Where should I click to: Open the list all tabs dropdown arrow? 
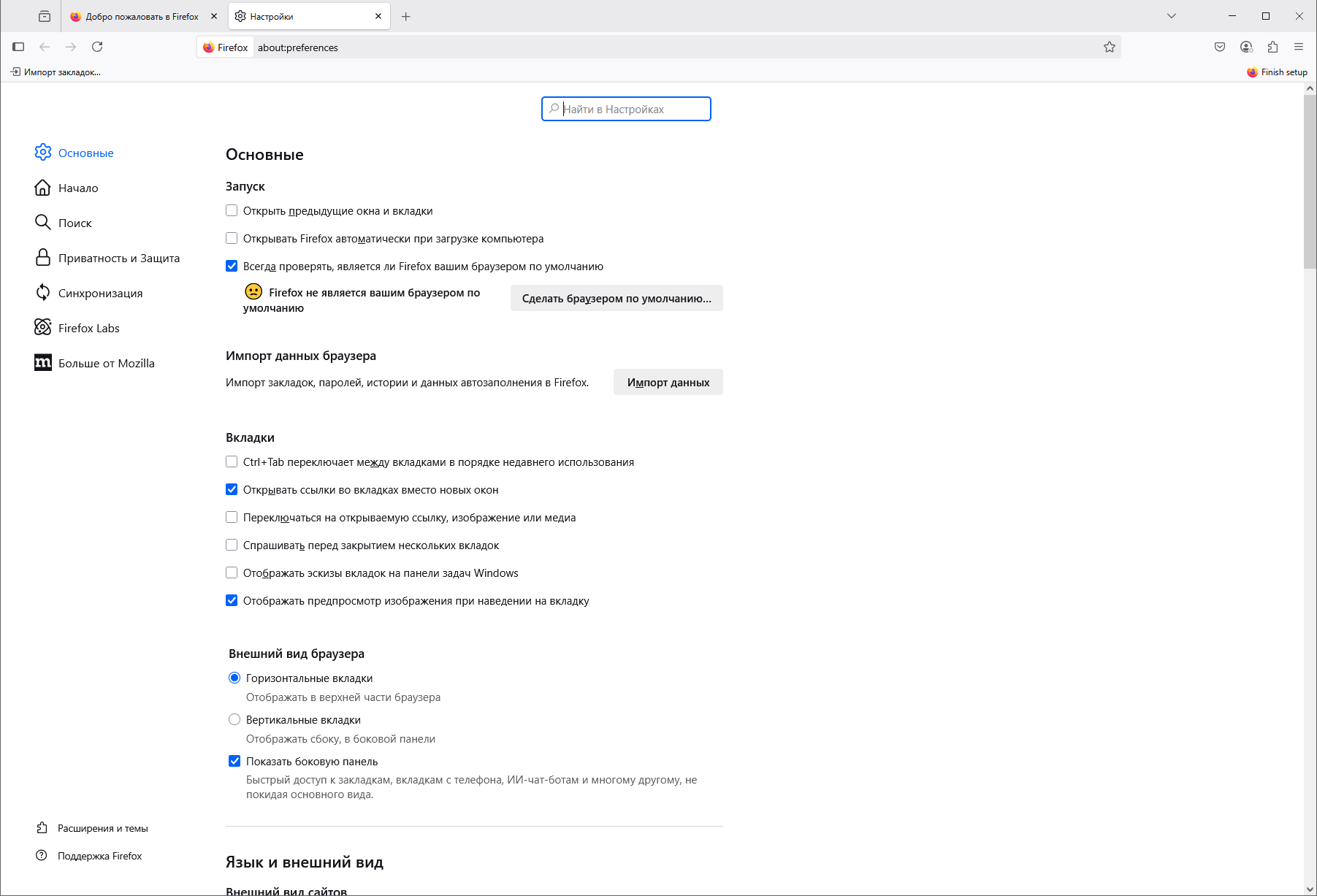pos(1172,16)
